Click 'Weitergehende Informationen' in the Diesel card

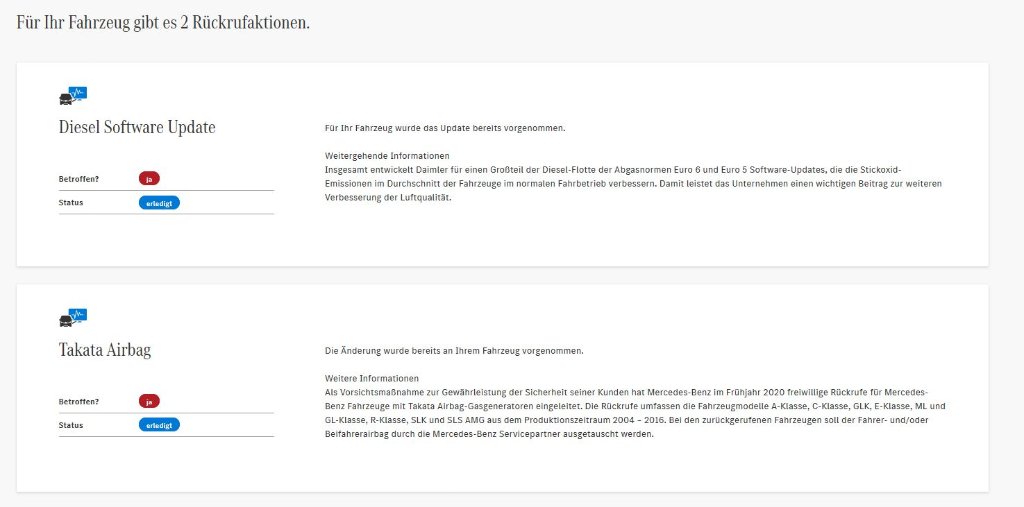pos(387,156)
